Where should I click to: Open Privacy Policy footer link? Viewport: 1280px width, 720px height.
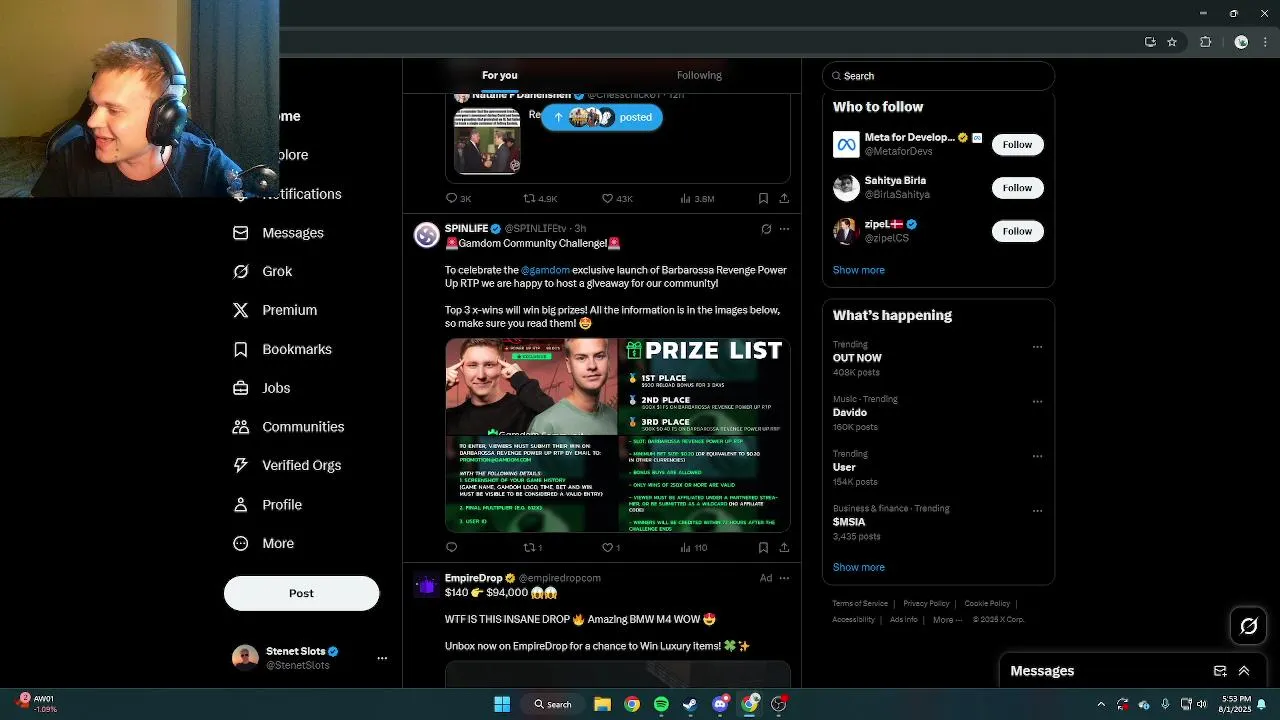click(926, 604)
